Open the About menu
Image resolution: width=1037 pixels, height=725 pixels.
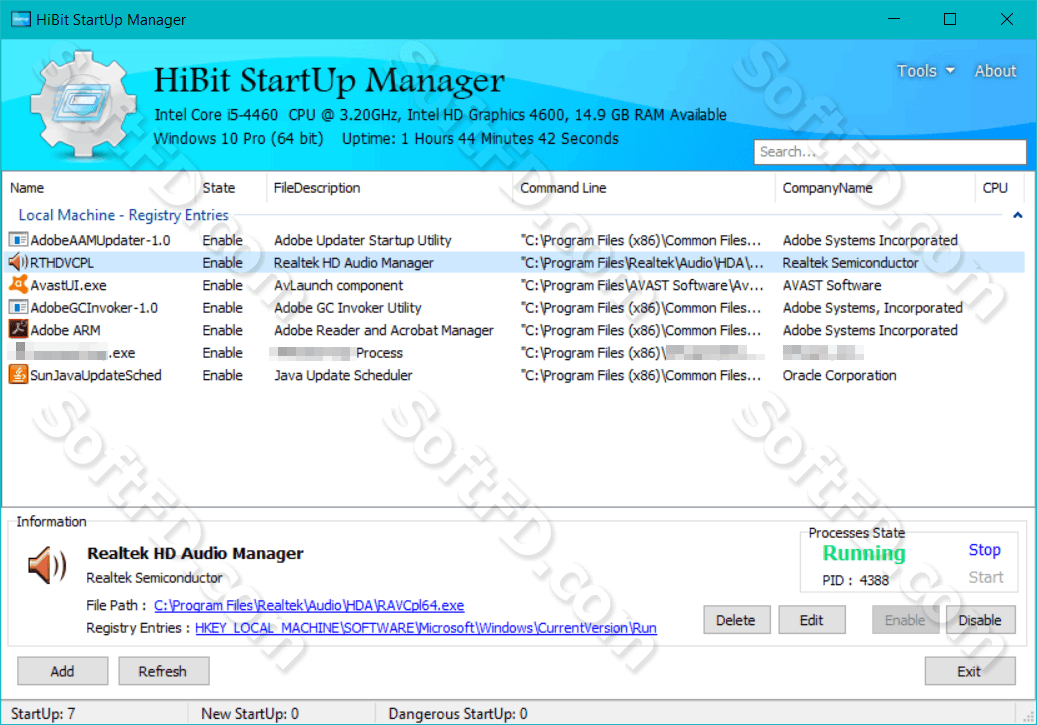point(995,71)
